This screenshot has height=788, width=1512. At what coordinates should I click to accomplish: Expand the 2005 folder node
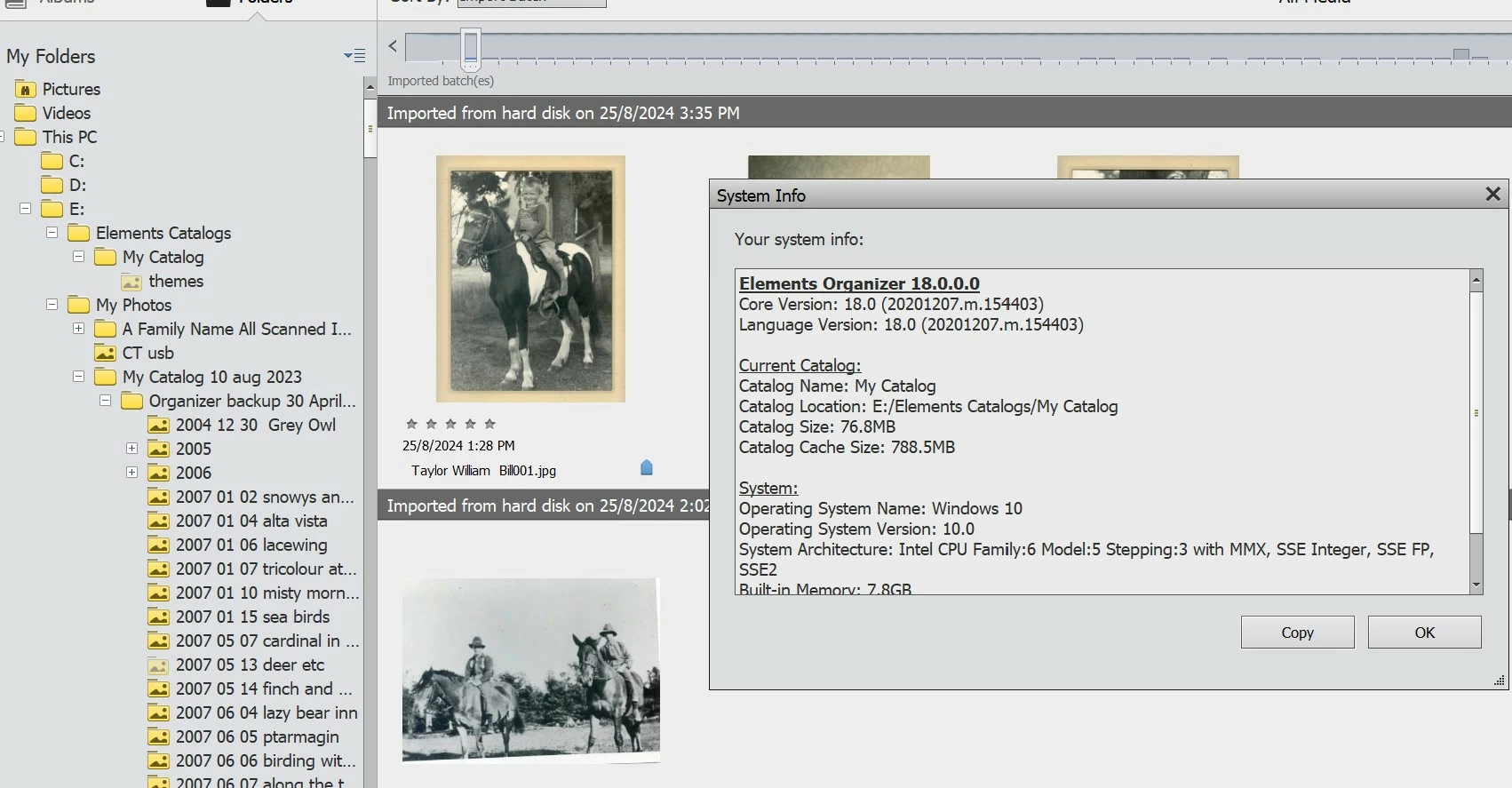(131, 448)
